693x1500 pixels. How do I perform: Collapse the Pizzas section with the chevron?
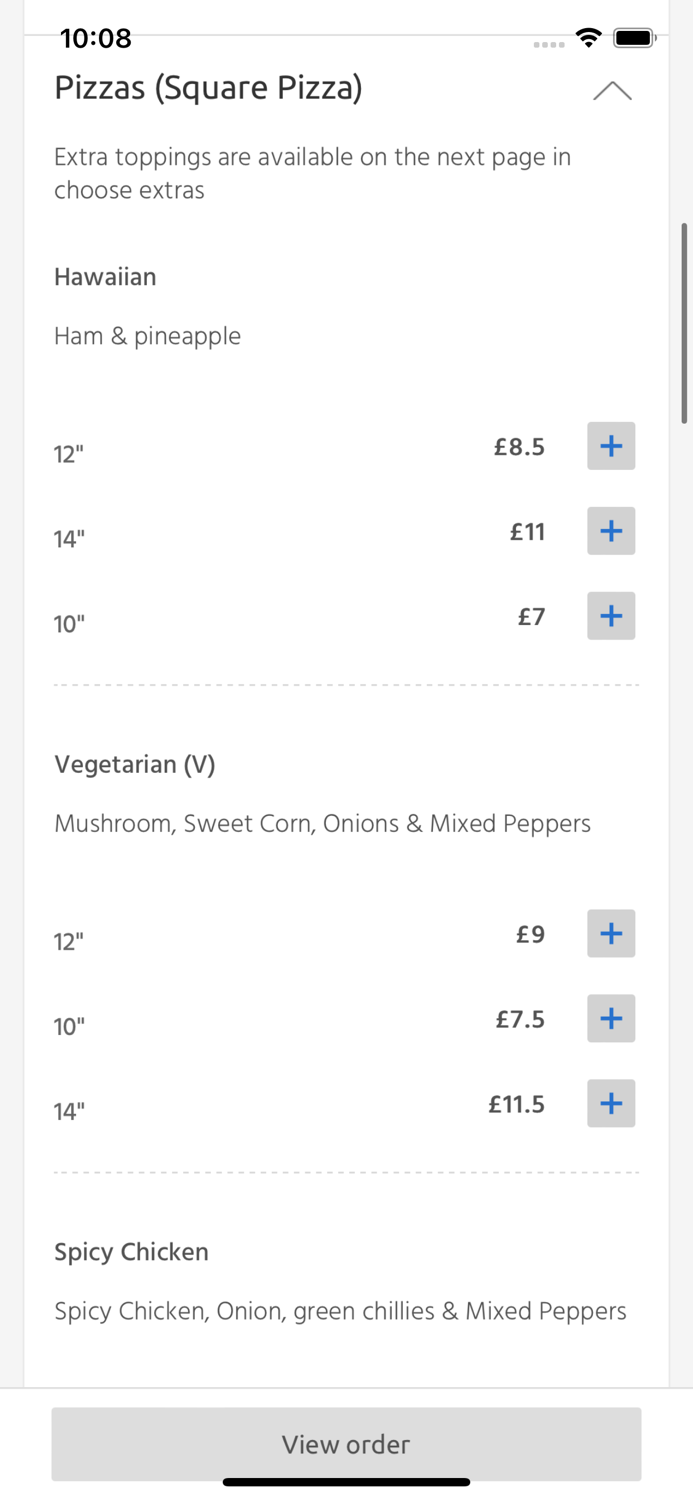612,91
